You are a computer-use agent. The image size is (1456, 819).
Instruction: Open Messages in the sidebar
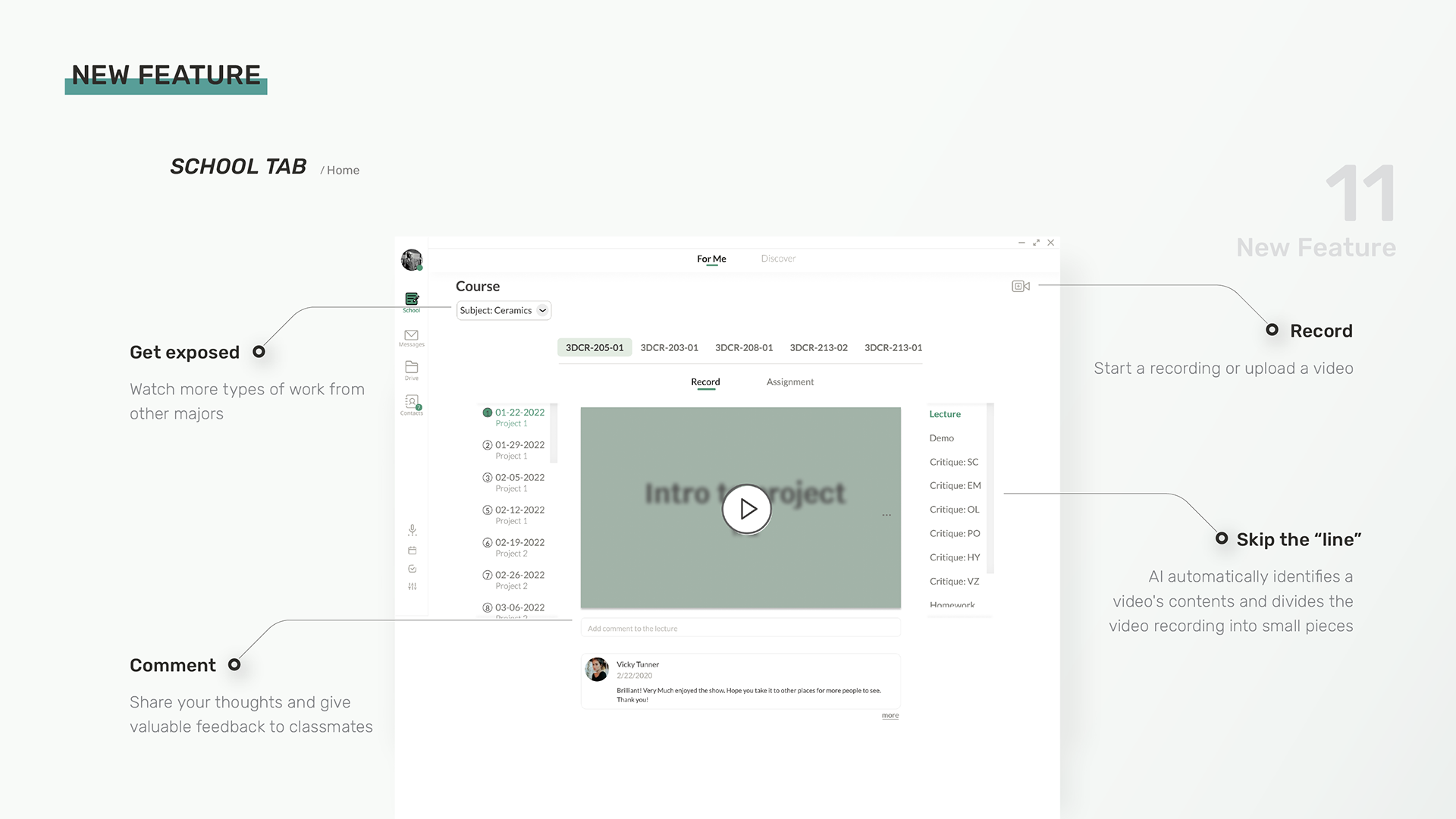click(x=412, y=337)
